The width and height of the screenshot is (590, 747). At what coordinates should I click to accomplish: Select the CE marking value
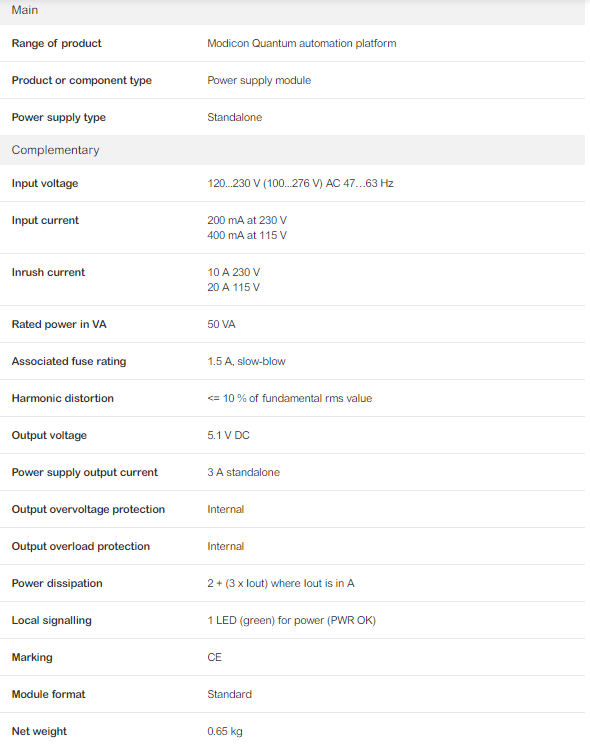(x=214, y=657)
